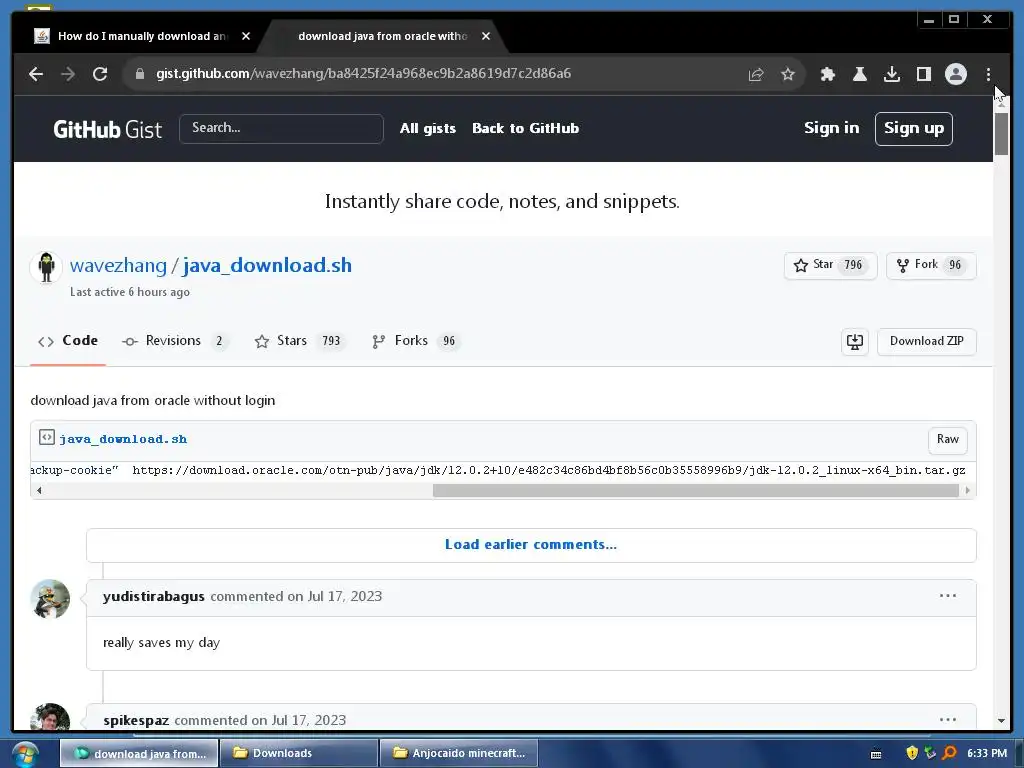Open the Chrome profile avatar
This screenshot has width=1024, height=768.
[955, 74]
